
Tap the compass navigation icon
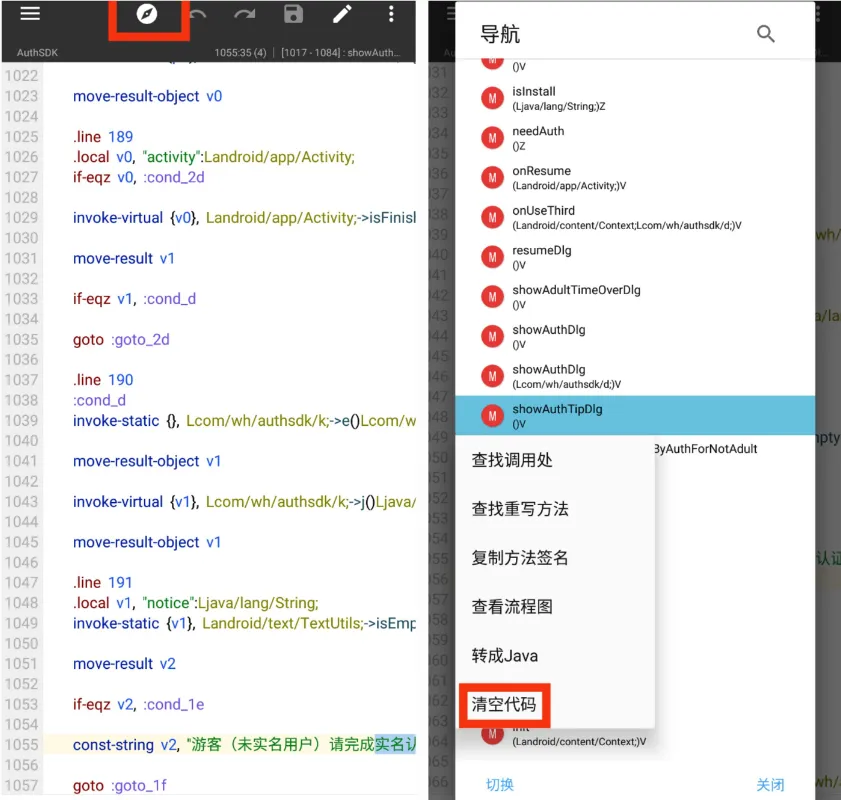tap(148, 15)
